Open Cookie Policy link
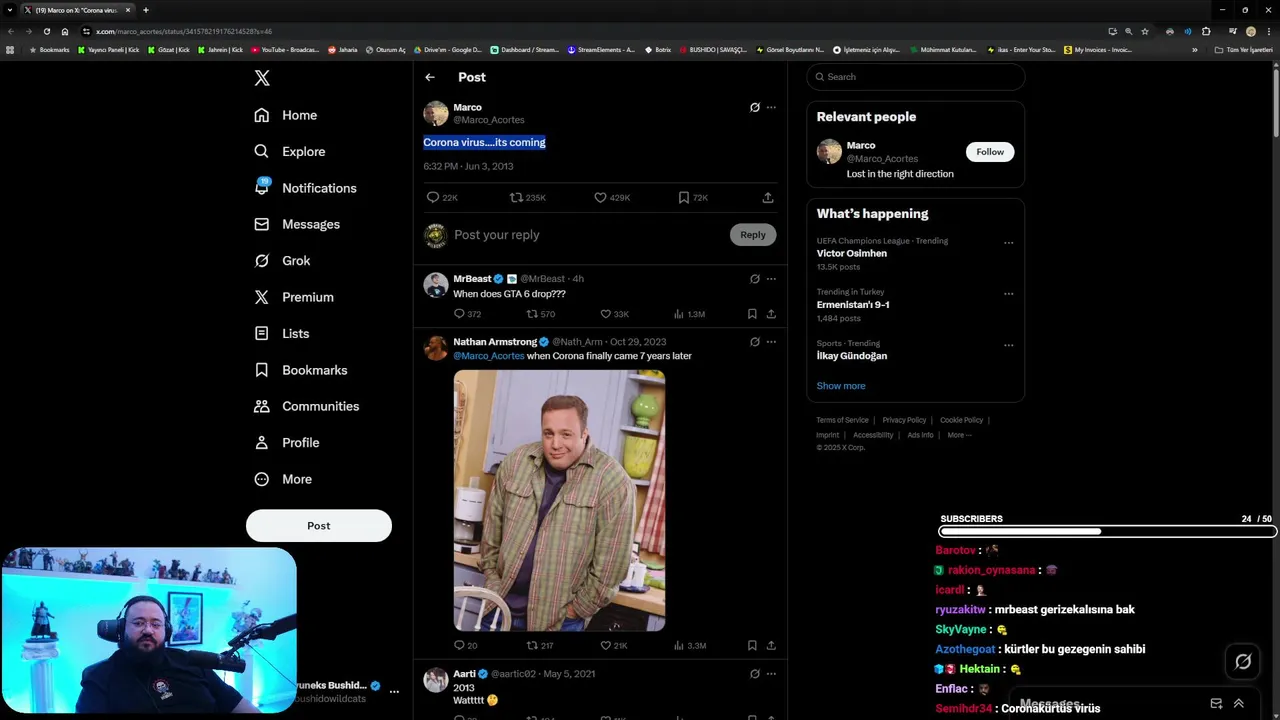Screen dimensions: 1280x720 pos(961,420)
